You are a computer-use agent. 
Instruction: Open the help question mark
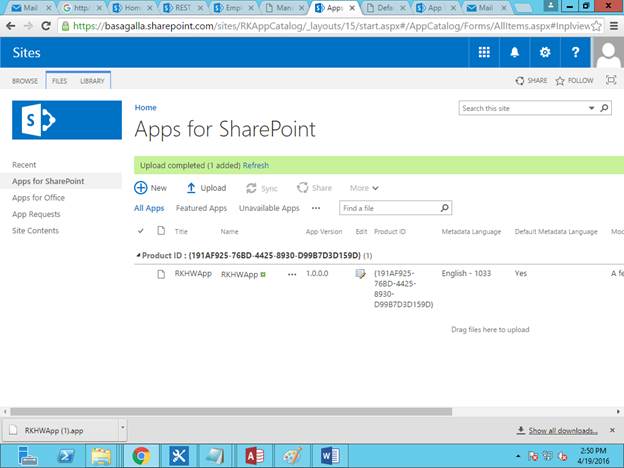pyautogui.click(x=575, y=53)
